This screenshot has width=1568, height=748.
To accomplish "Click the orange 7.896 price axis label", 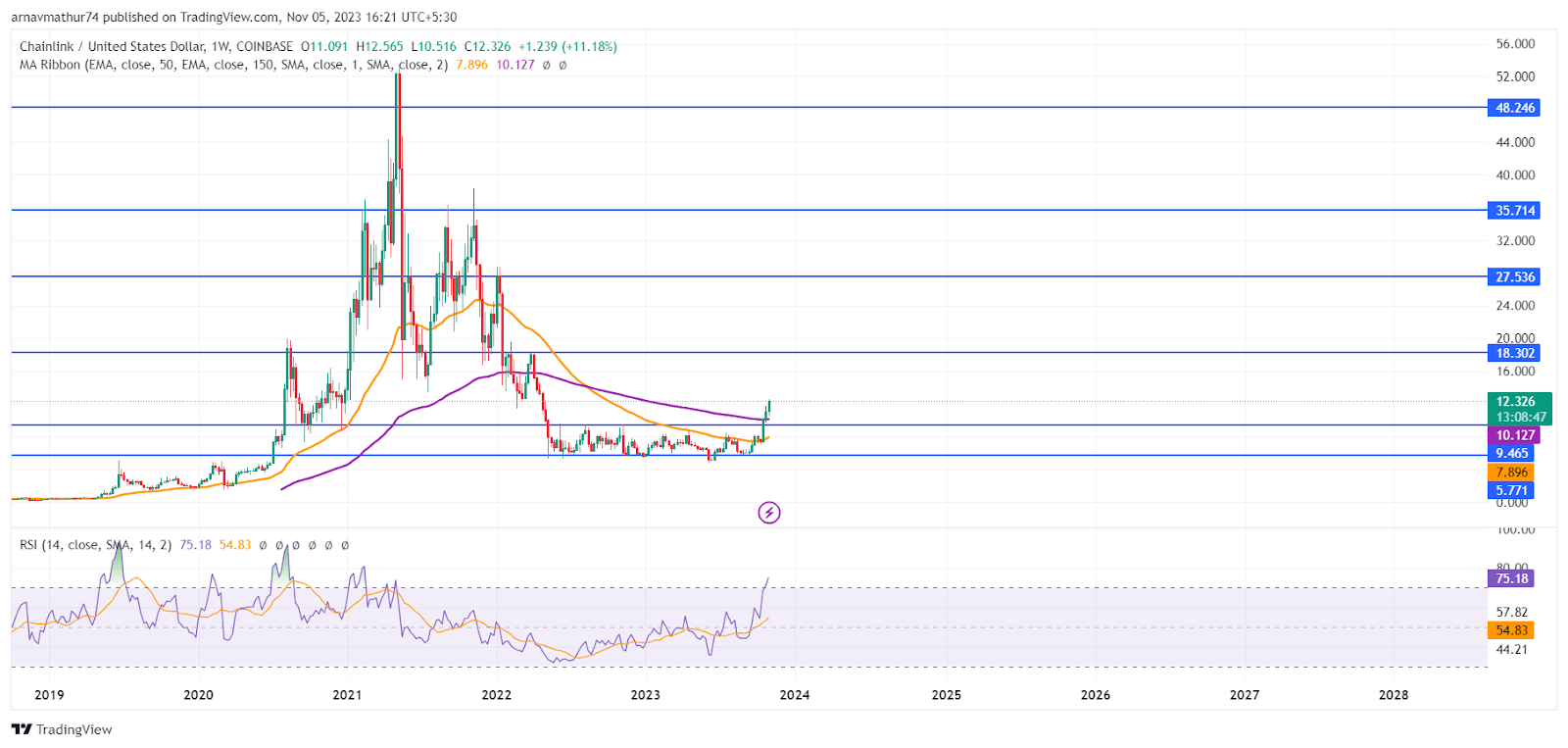I will tap(1511, 473).
